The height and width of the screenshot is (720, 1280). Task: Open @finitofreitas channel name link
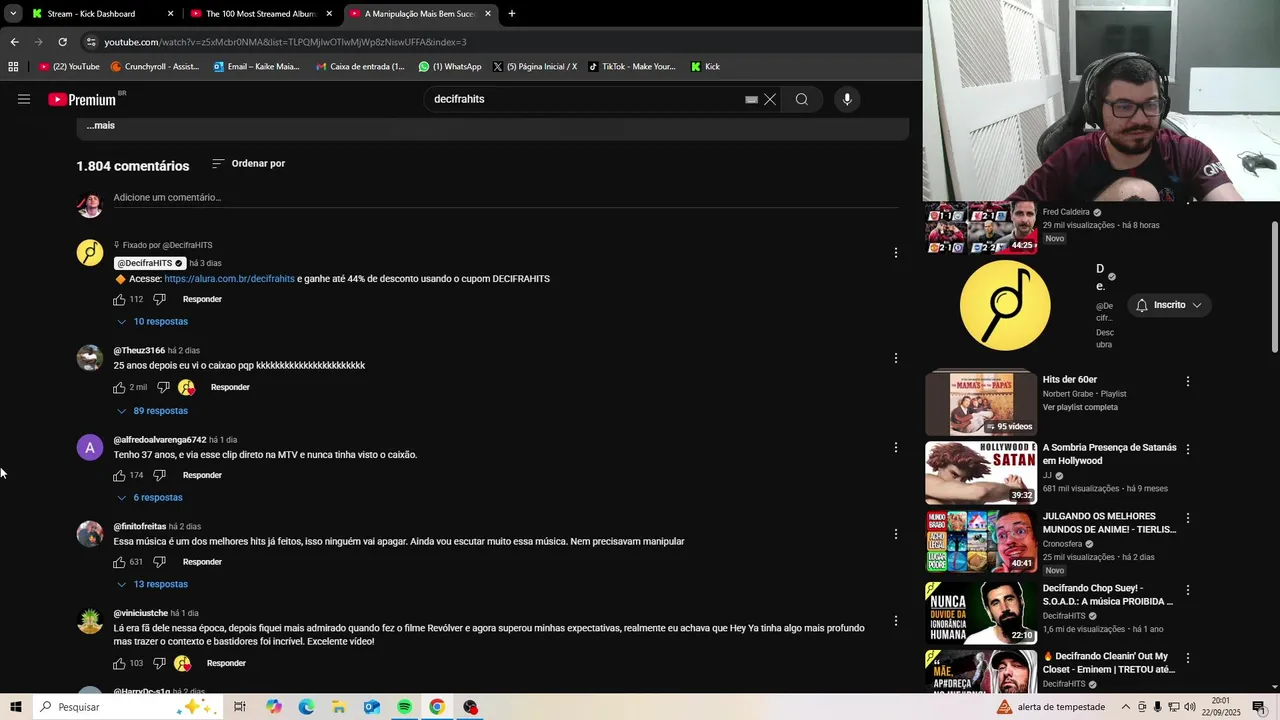tap(140, 527)
